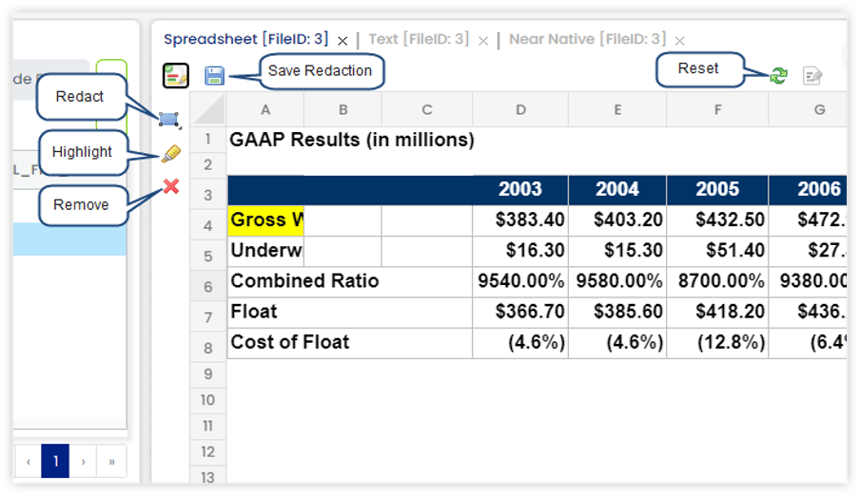Close the Spreadsheet [FileID: 3] tab
860x496 pixels.
pyautogui.click(x=342, y=41)
